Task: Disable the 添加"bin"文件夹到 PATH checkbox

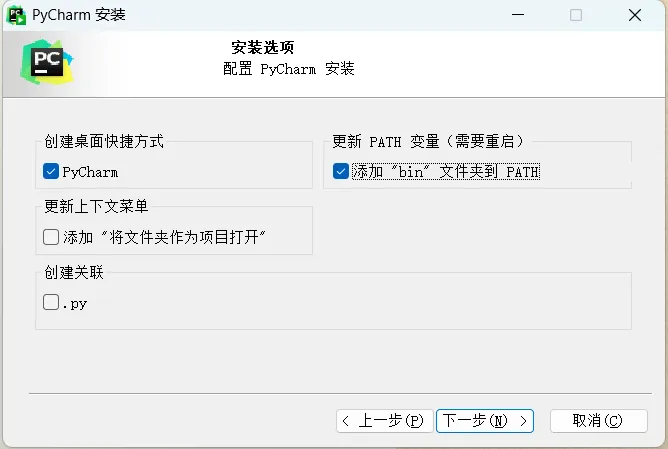Action: tap(341, 171)
